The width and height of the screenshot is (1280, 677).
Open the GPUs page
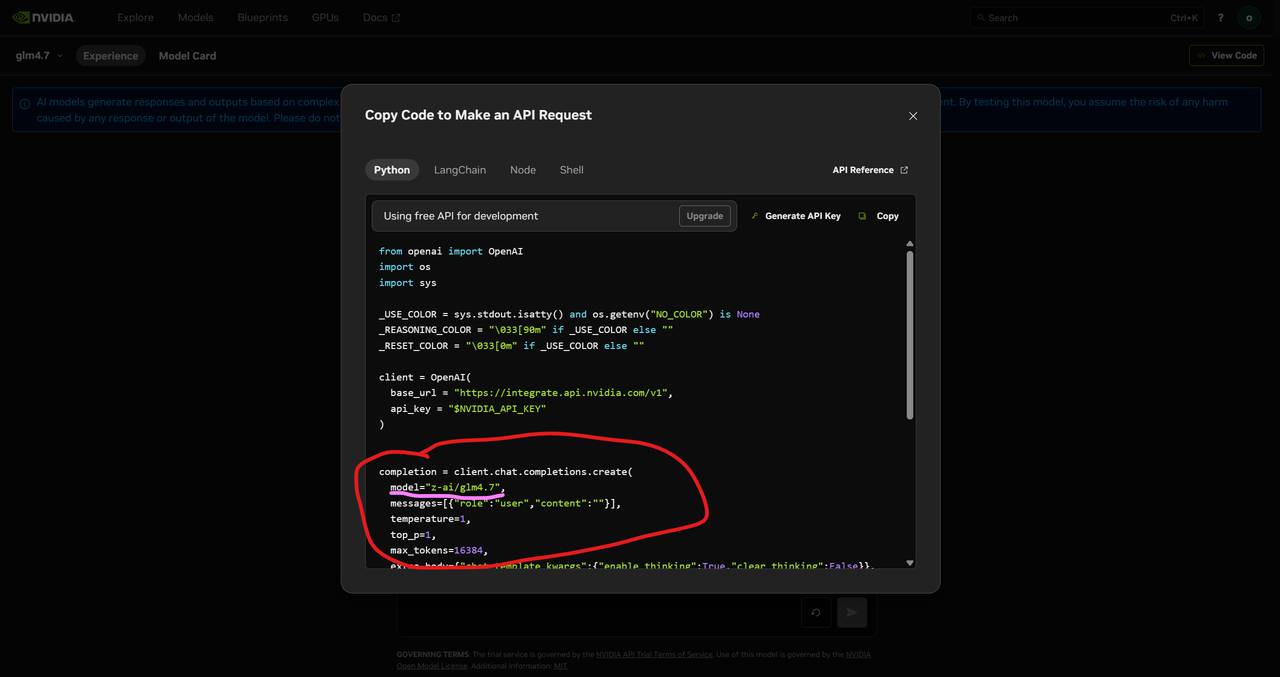pos(325,17)
